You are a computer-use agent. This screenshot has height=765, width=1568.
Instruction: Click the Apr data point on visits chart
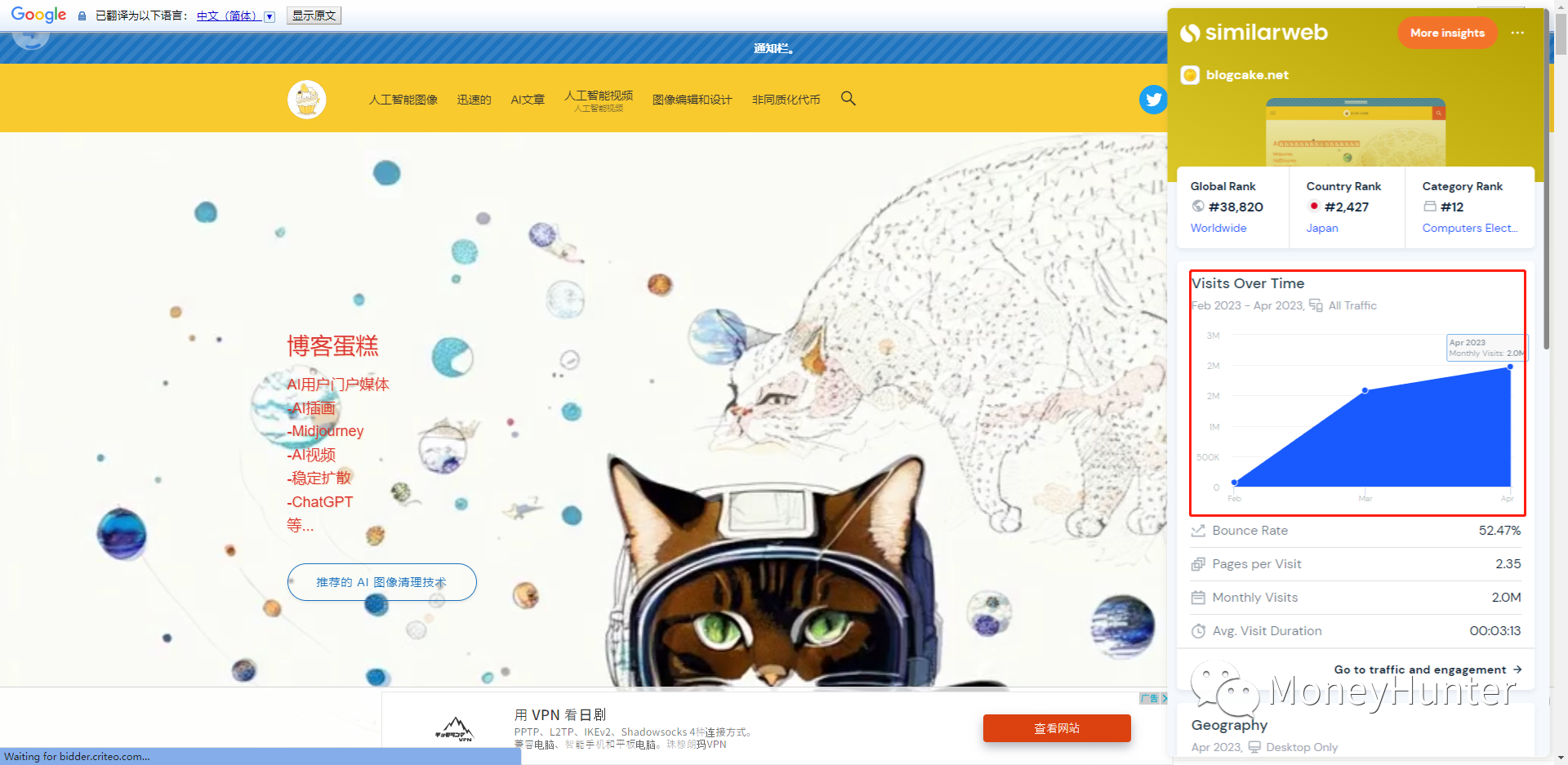1510,367
